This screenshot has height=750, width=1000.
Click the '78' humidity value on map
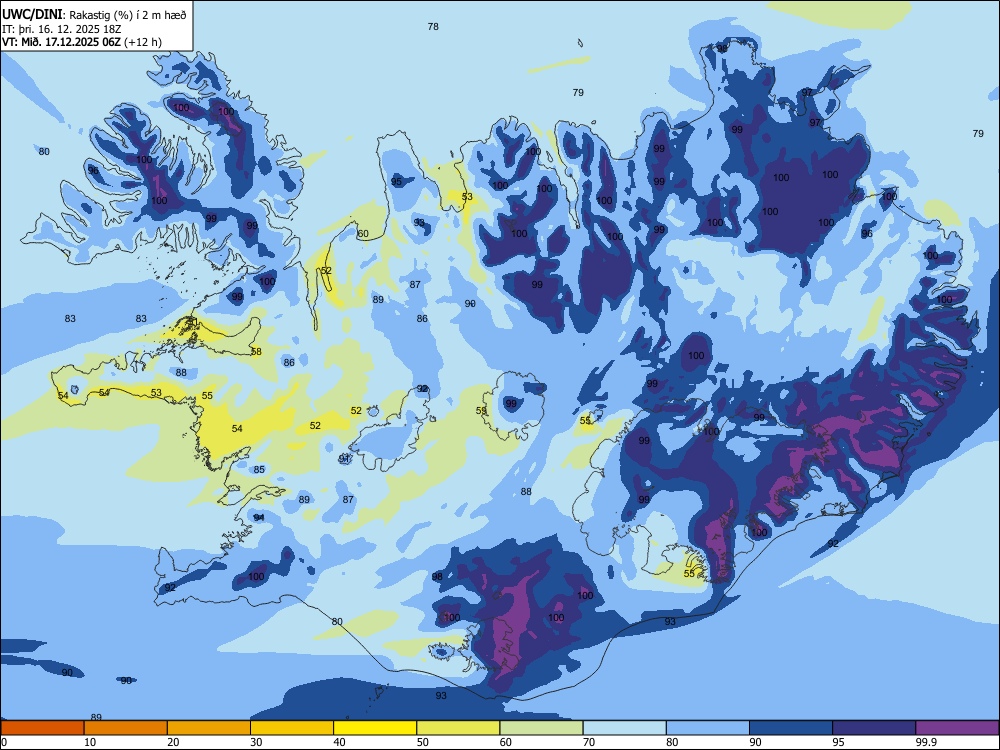433,27
